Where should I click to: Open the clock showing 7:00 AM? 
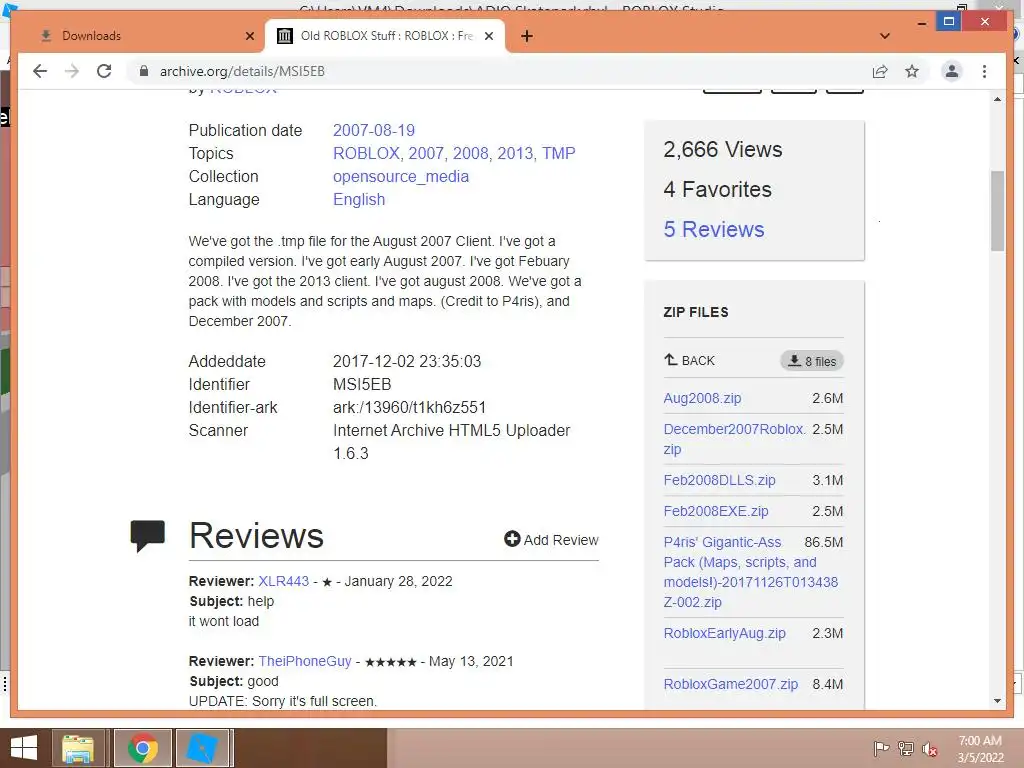click(x=980, y=749)
